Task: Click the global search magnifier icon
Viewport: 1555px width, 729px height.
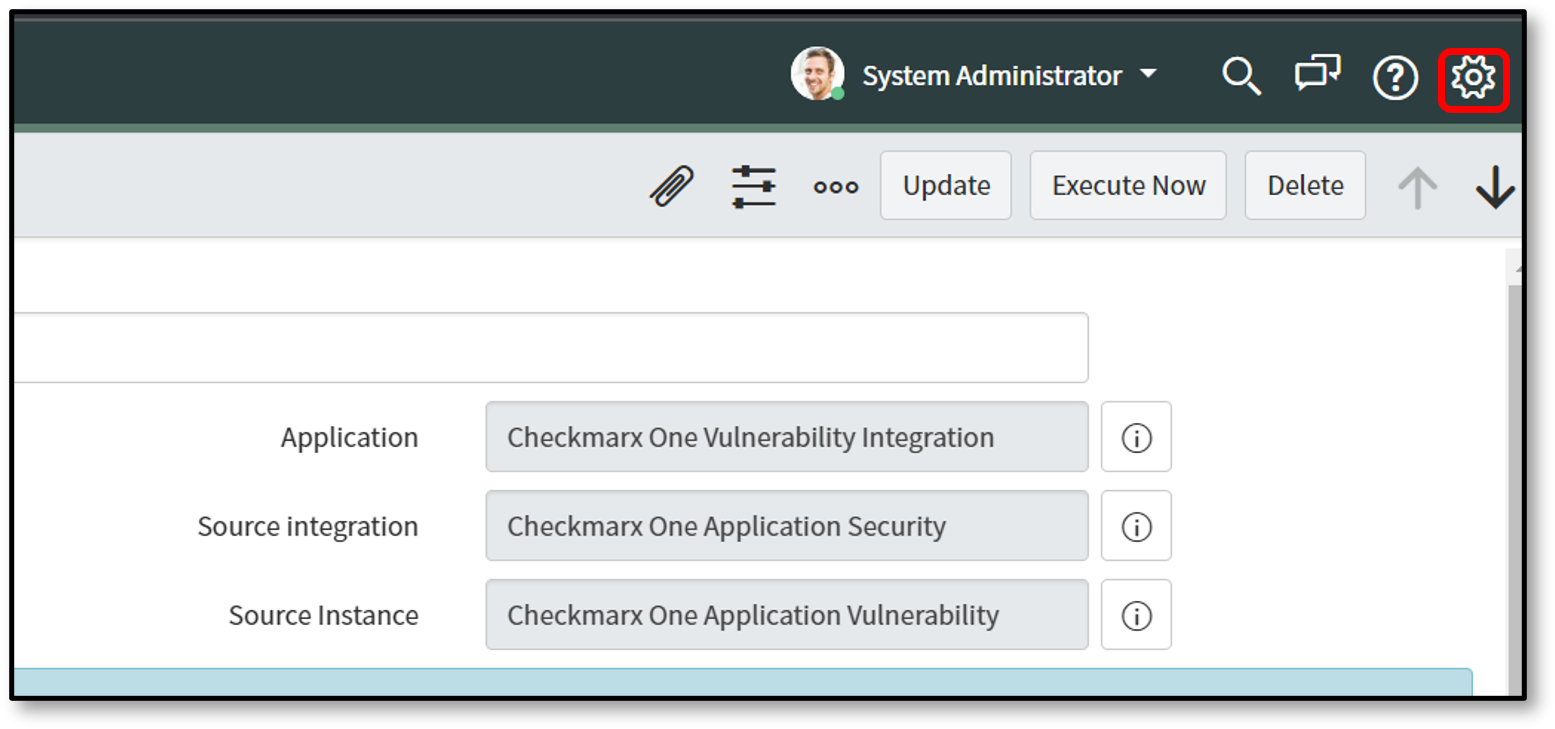Action: point(1241,77)
